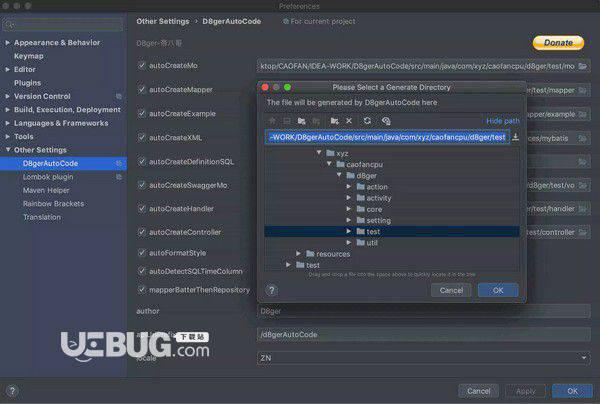This screenshot has height=404, width=600.
Task: Click project-level icon beside Version Control
Action: click(x=119, y=96)
